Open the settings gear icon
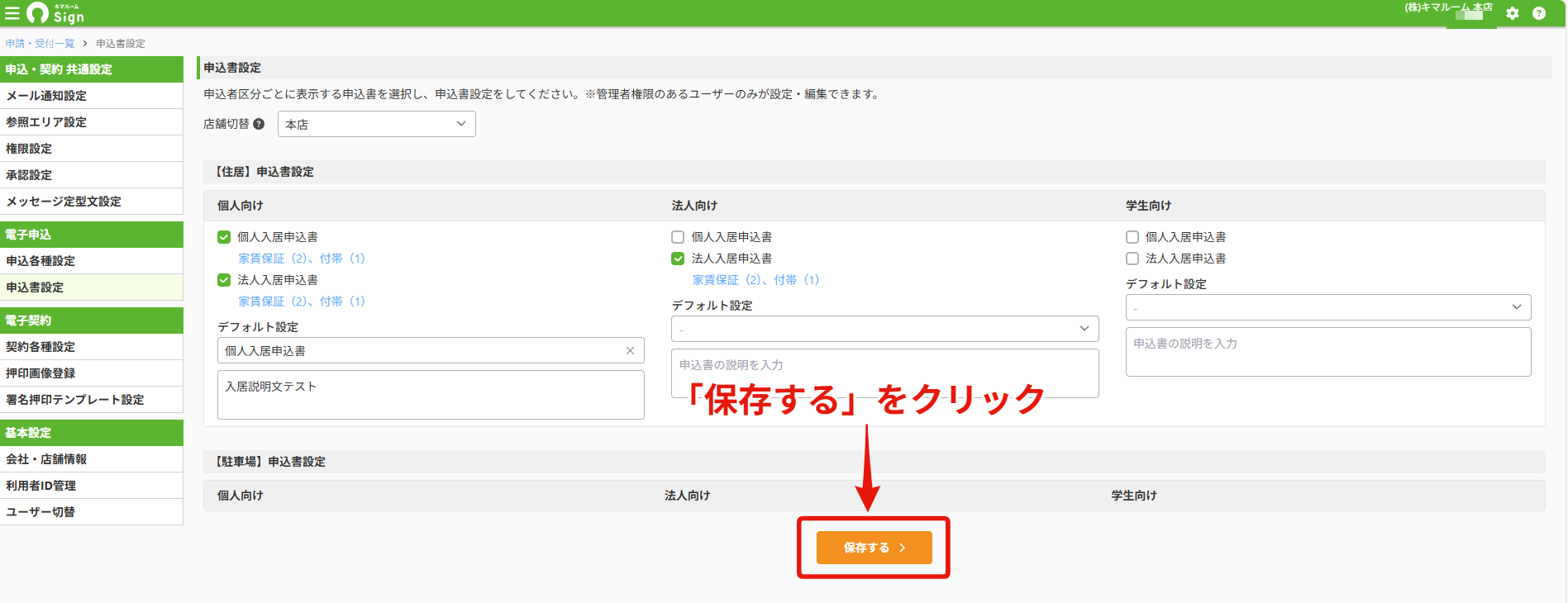The height and width of the screenshot is (603, 1568). tap(1513, 13)
